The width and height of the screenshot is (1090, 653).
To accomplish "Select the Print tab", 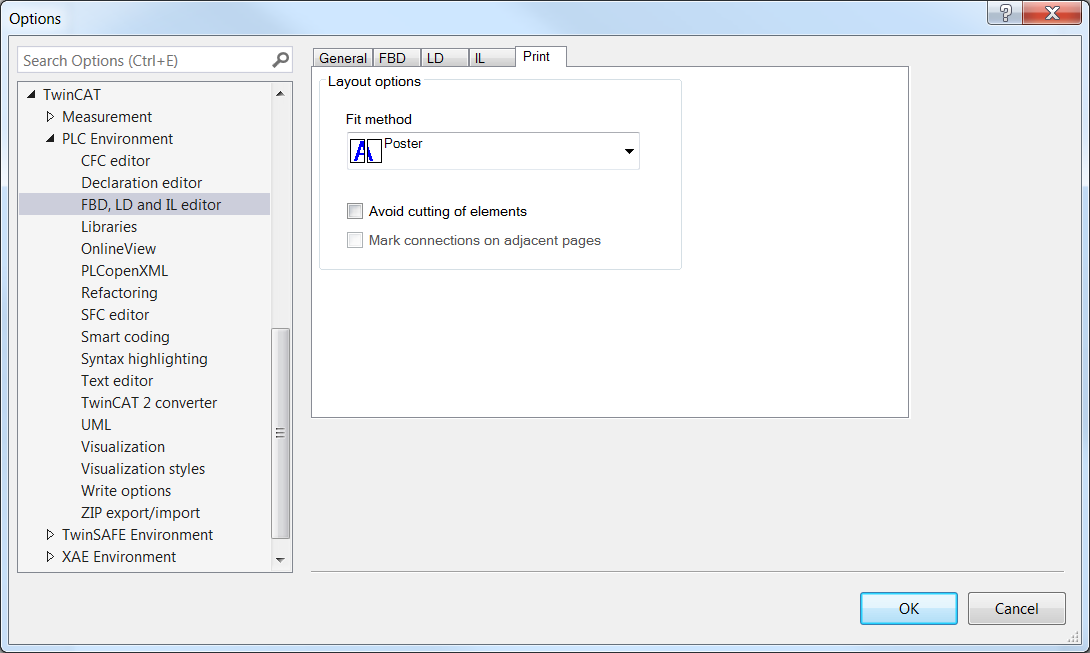I will (540, 56).
